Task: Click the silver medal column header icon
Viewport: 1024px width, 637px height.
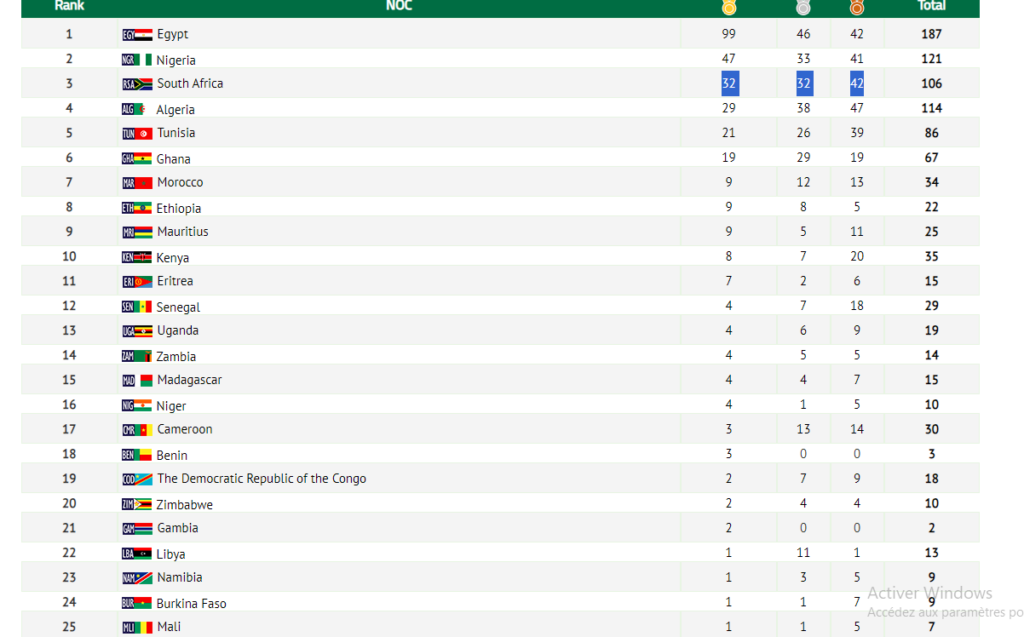Action: (803, 7)
